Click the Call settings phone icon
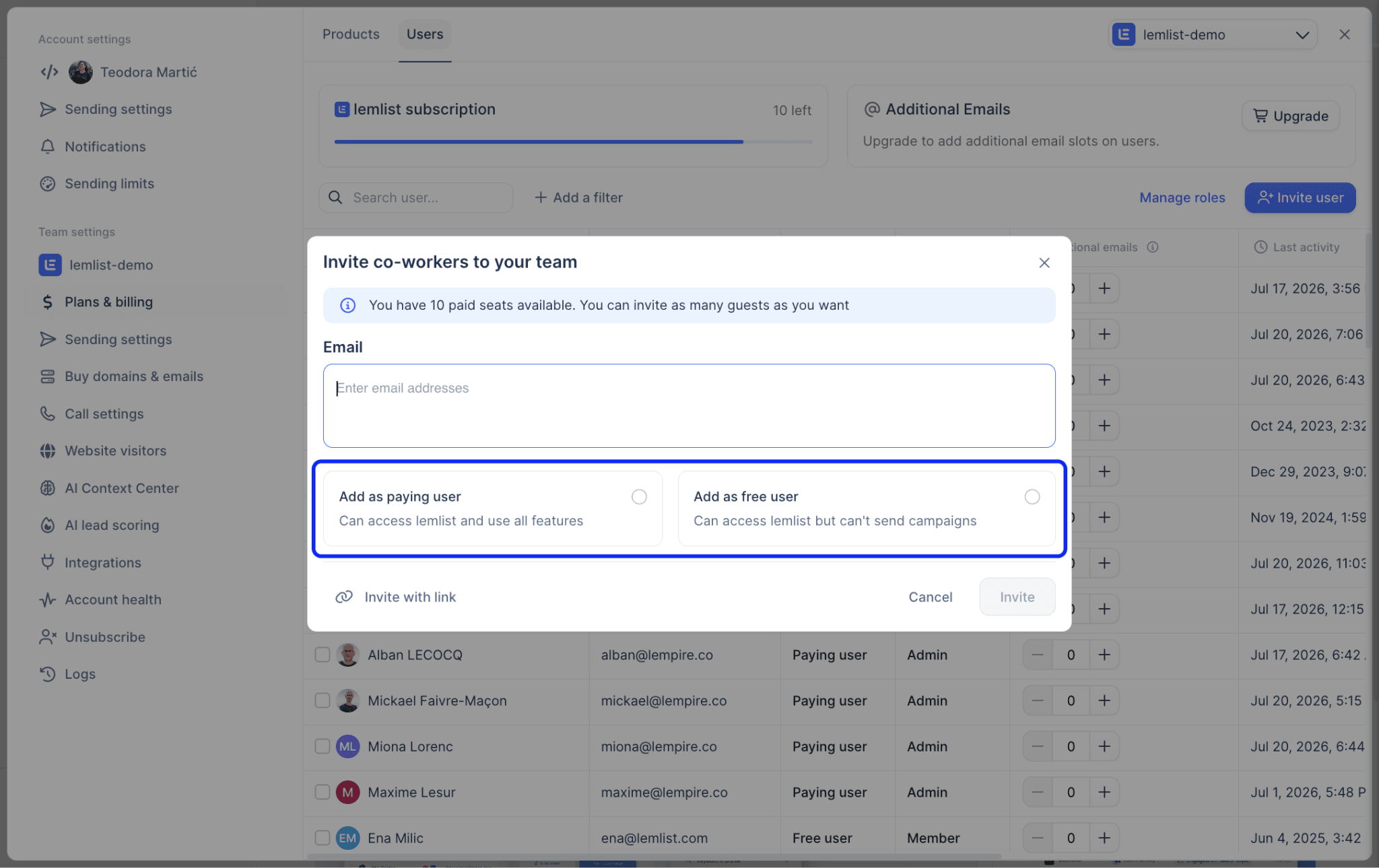 coord(47,413)
